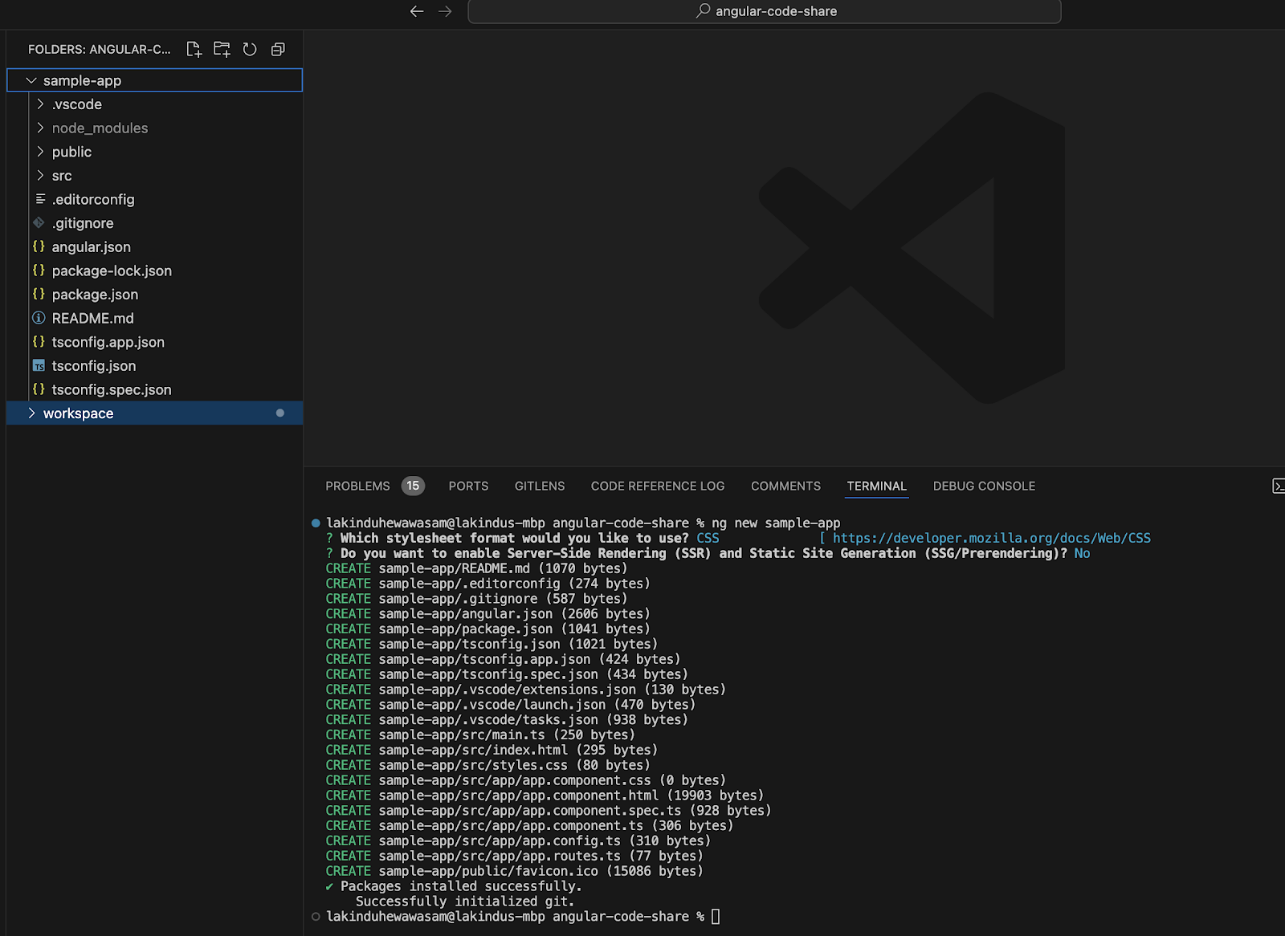Click the terminal shell icon at panel right
The width and height of the screenshot is (1285, 936).
(1277, 486)
